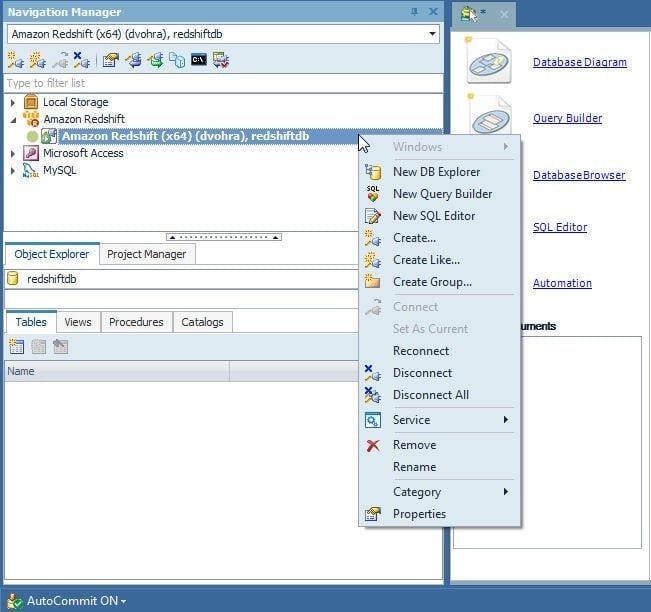651x612 pixels.
Task: Select the Procedures tab
Action: click(136, 322)
